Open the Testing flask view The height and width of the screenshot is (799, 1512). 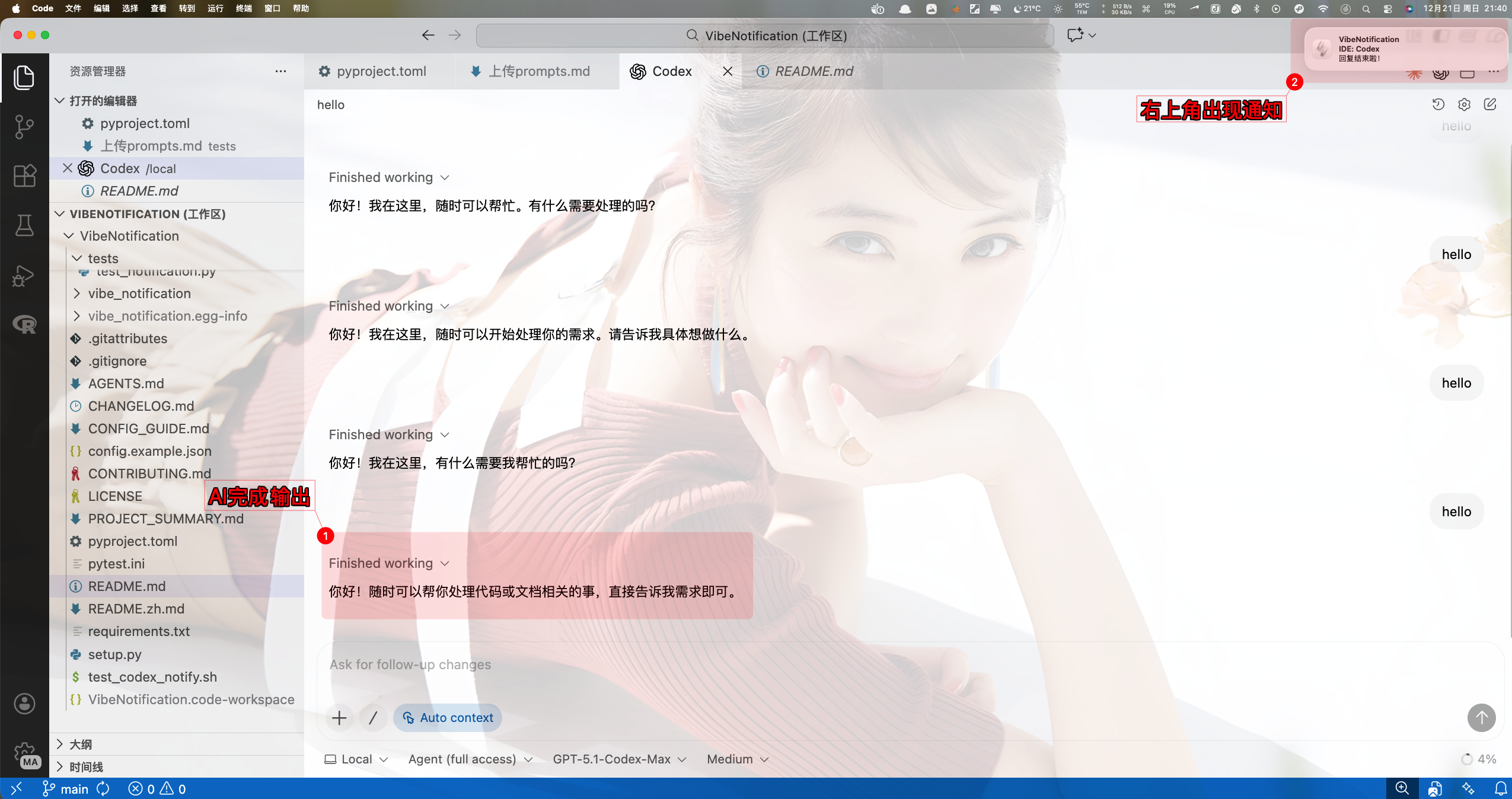(24, 225)
